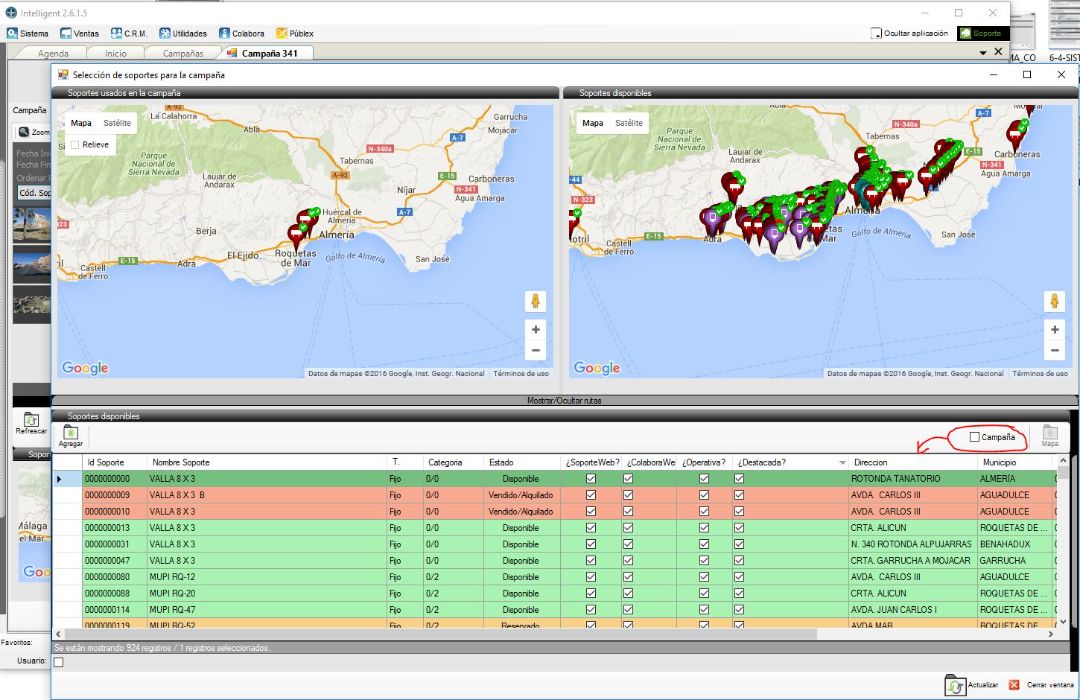
Task: Open the Ventas menu
Action: (79, 33)
